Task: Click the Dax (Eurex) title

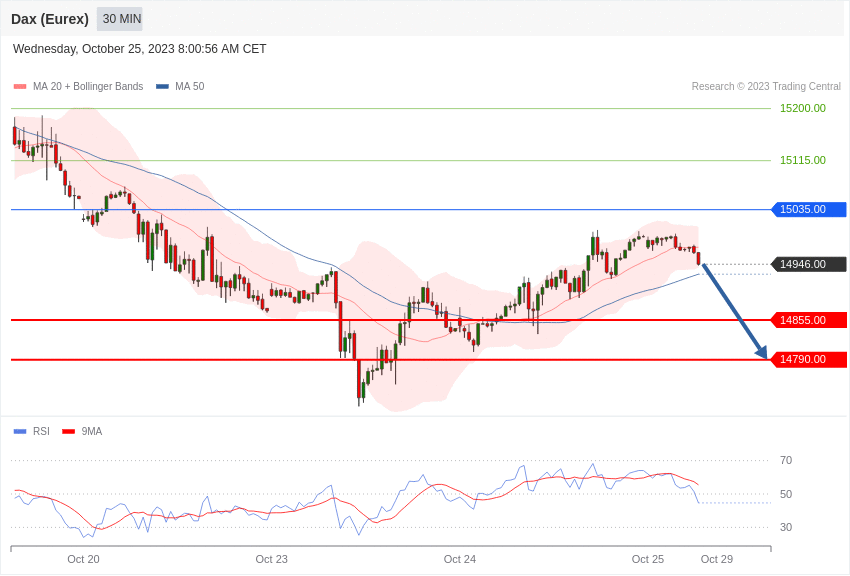Action: point(50,19)
